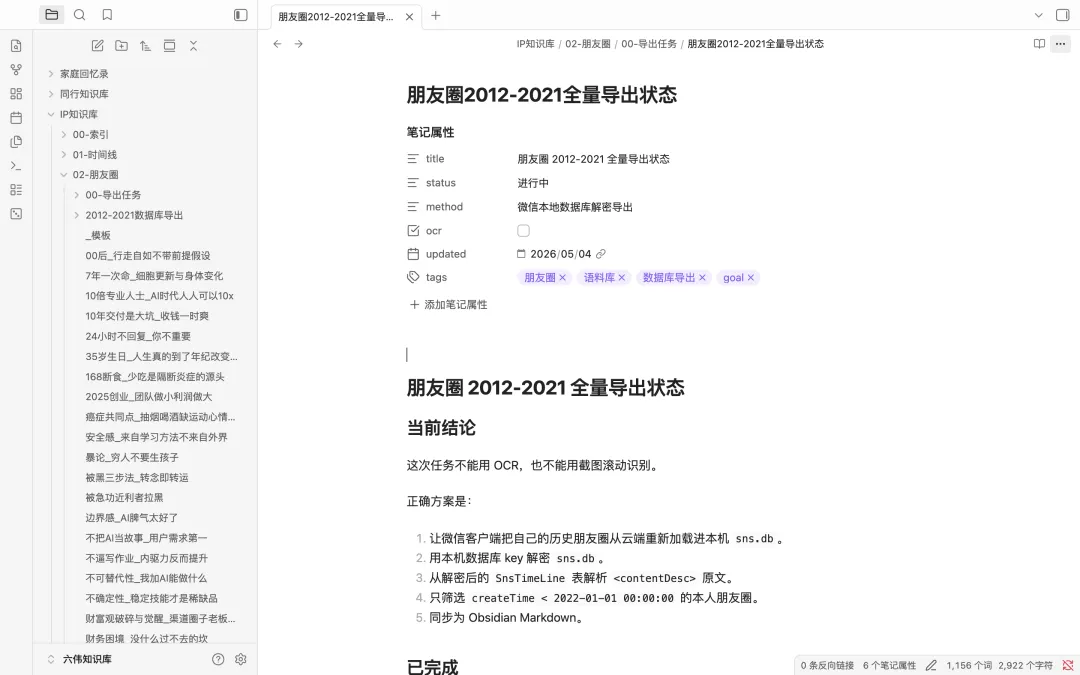
Task: Collapse all folders icon
Action: point(194,45)
